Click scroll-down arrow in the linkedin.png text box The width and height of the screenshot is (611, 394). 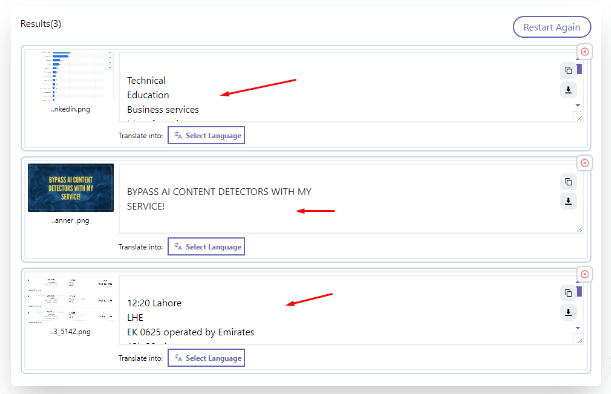click(x=578, y=105)
